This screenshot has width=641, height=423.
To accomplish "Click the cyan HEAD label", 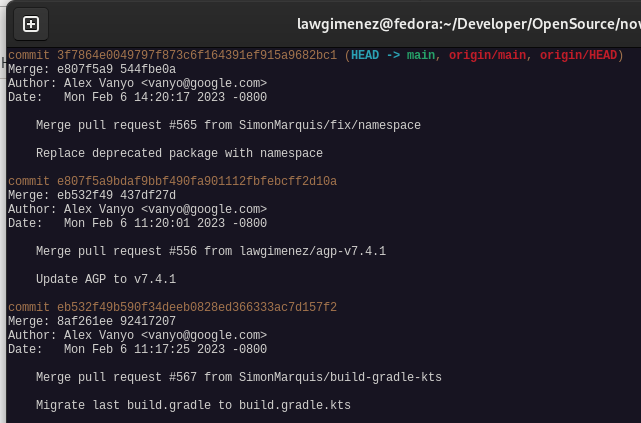I will pyautogui.click(x=366, y=55).
